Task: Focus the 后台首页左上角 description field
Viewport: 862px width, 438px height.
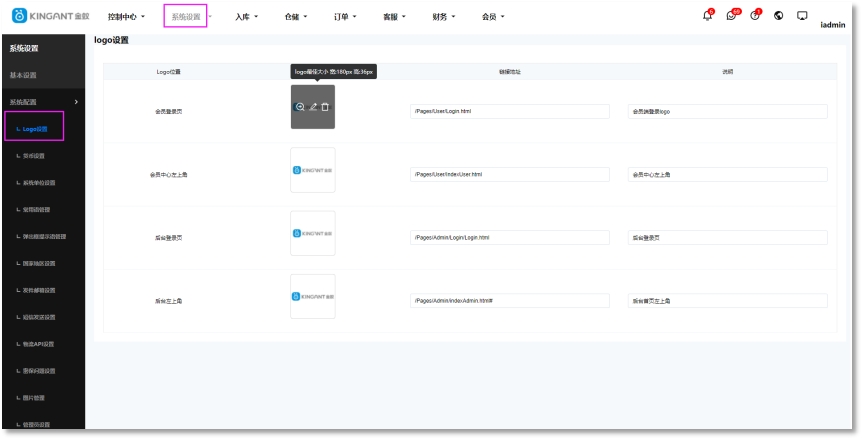Action: (727, 301)
